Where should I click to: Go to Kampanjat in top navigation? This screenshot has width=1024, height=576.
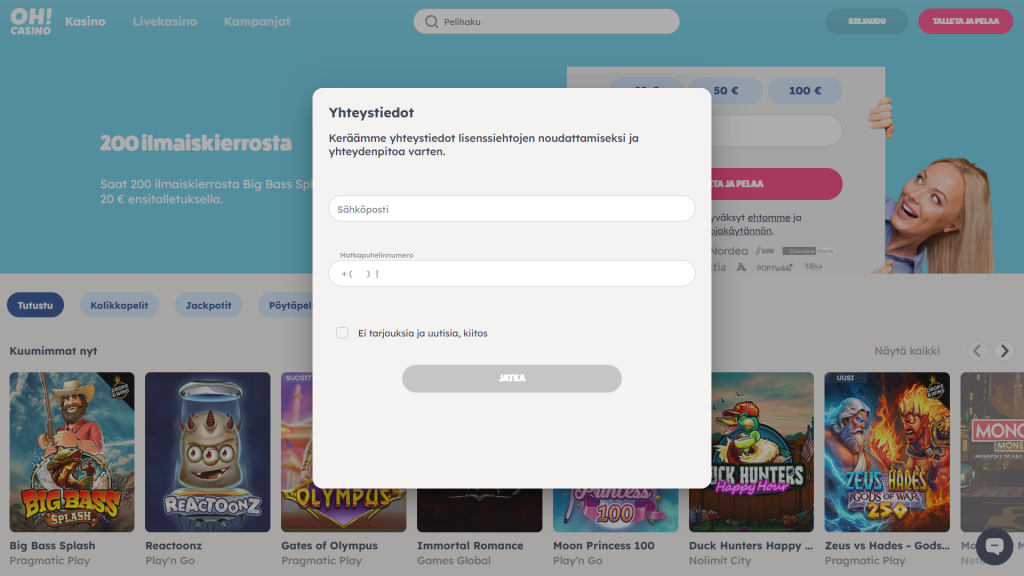(x=257, y=22)
